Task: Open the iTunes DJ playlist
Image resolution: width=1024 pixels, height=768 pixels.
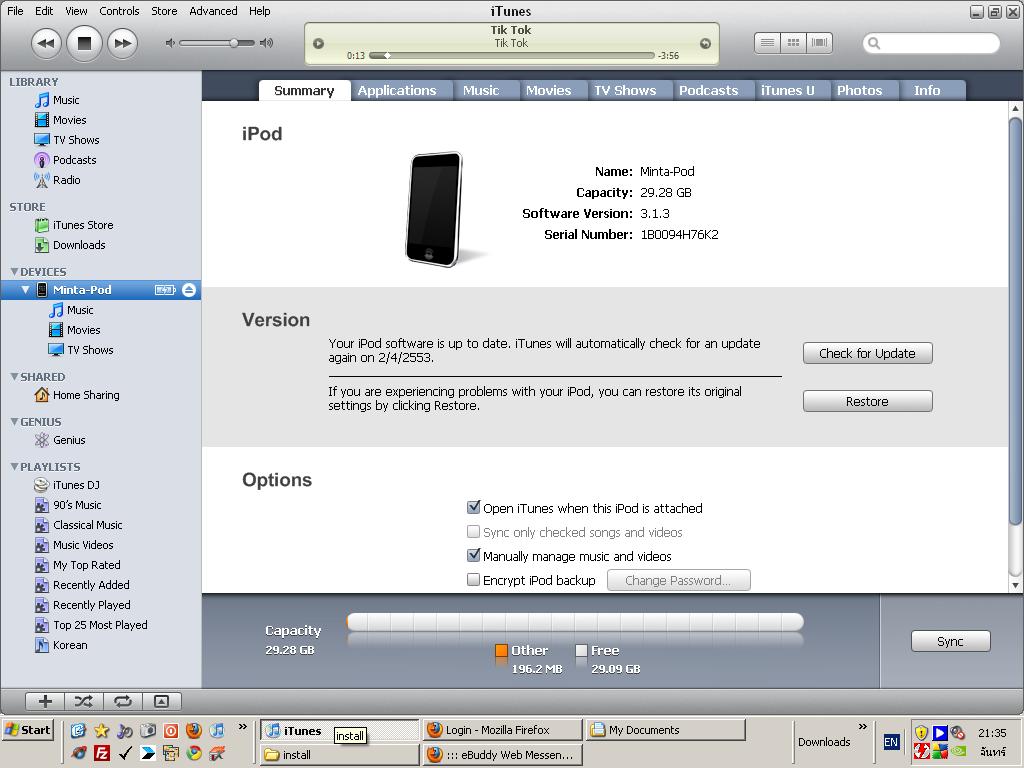Action: 76,485
